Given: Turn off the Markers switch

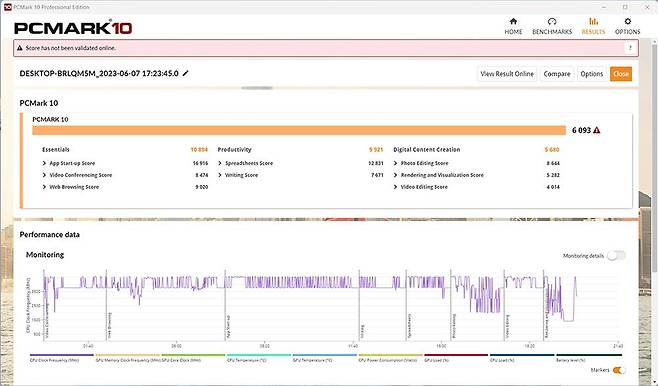Looking at the screenshot, I should click(619, 370).
